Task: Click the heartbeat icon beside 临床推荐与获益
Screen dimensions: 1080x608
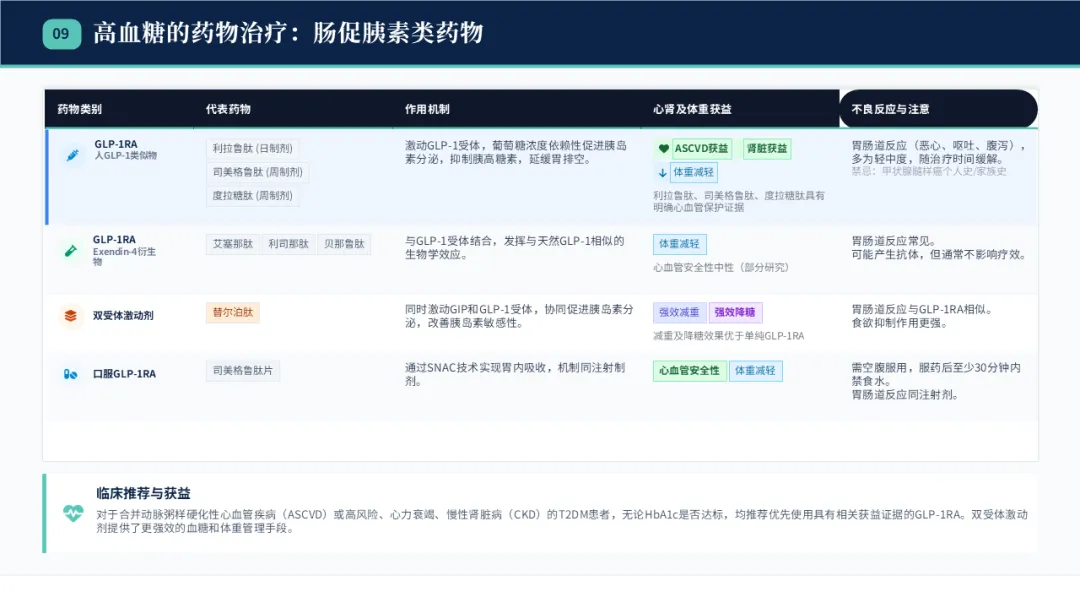Action: click(x=73, y=513)
